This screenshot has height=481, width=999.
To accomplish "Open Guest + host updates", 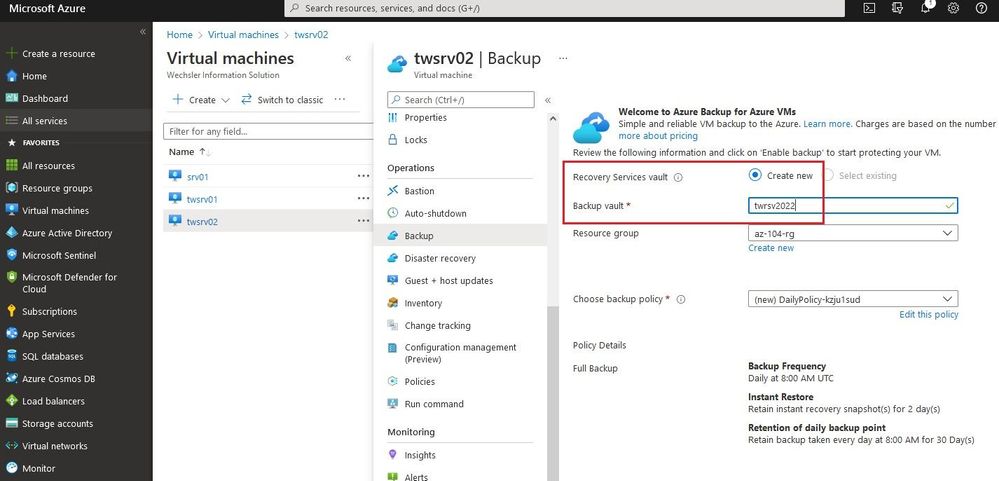I will (x=449, y=281).
